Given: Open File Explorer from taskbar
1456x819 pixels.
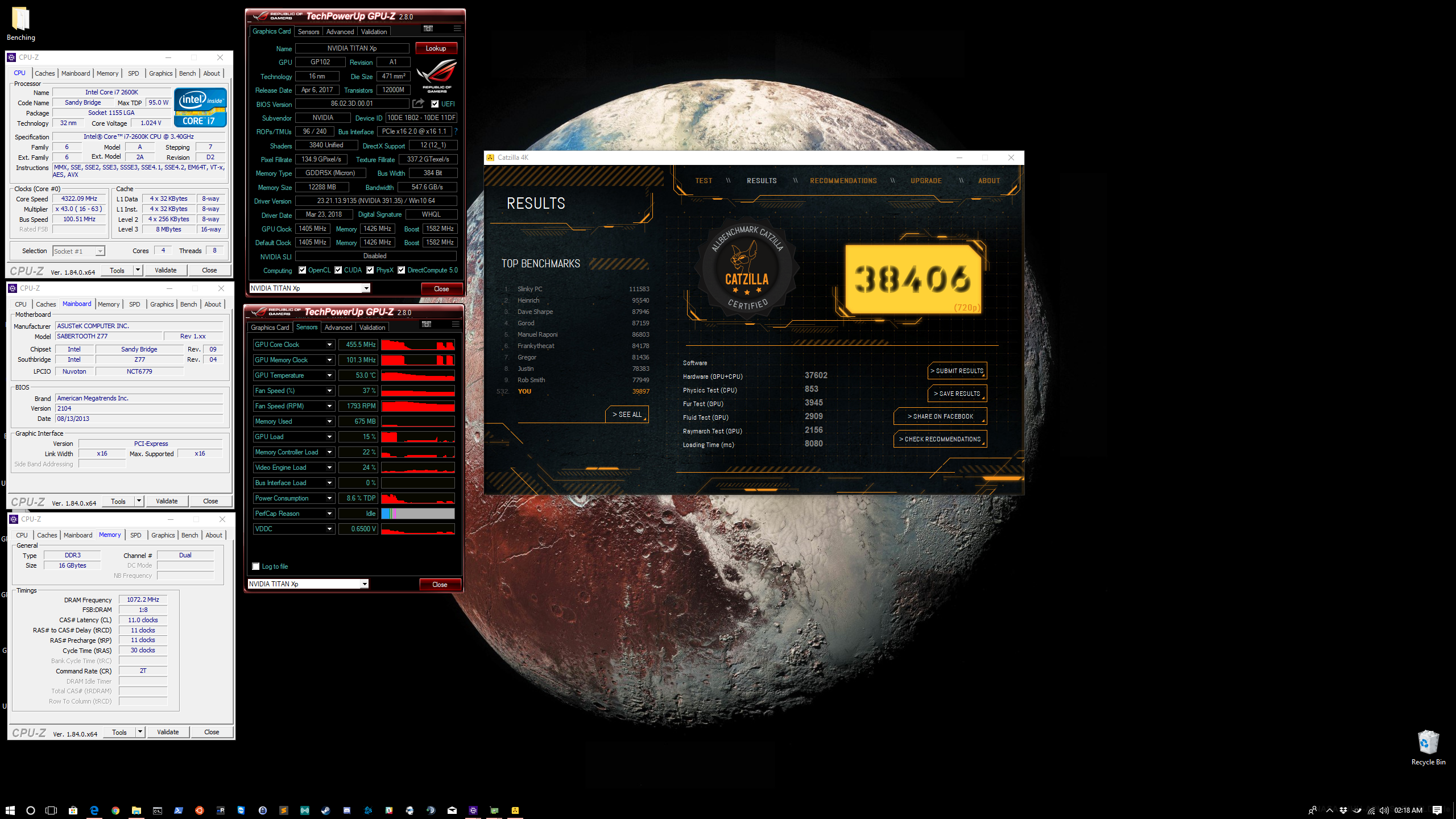Looking at the screenshot, I should click(136, 810).
